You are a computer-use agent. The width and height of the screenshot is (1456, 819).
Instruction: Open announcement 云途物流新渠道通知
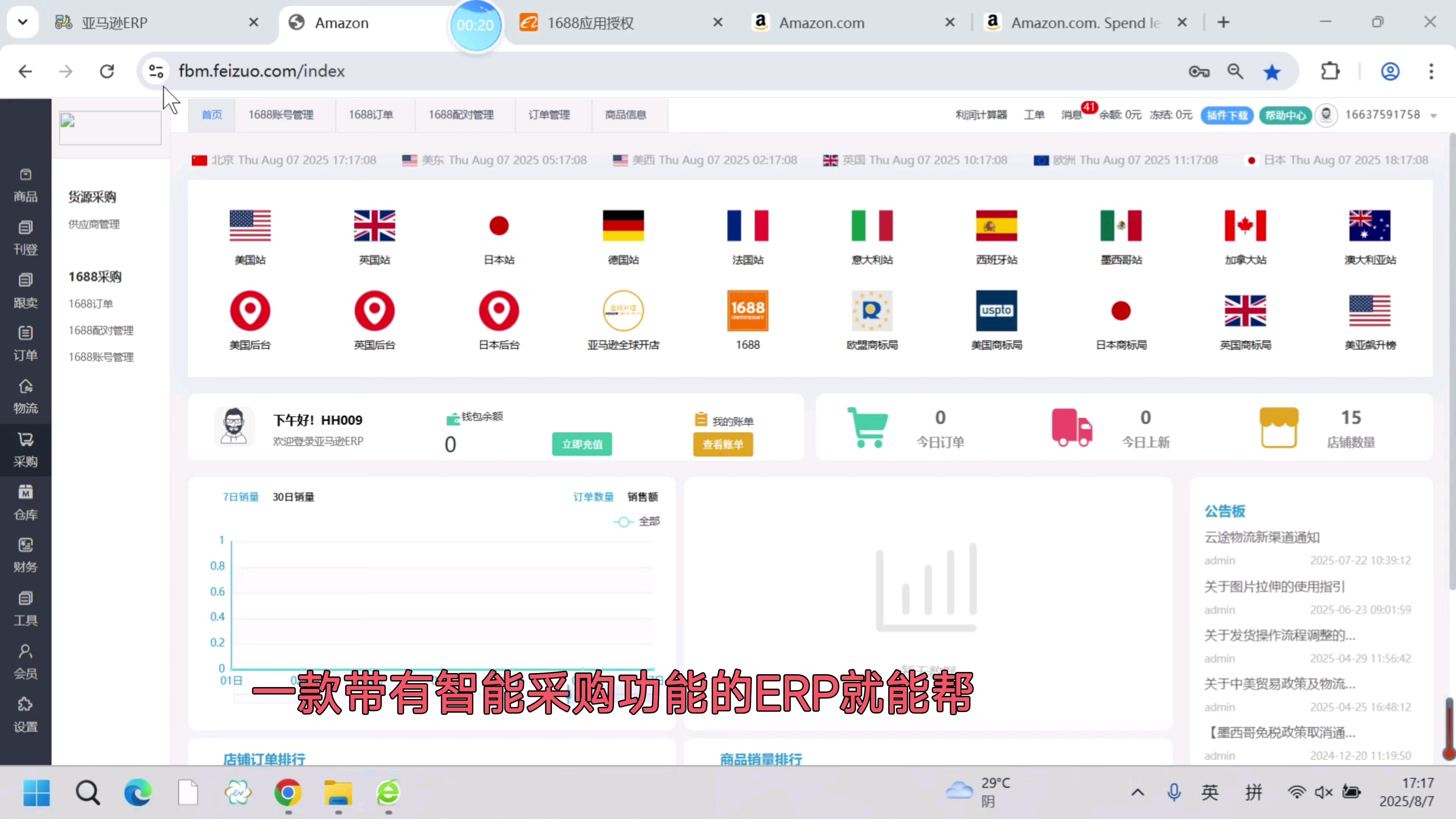(1262, 538)
